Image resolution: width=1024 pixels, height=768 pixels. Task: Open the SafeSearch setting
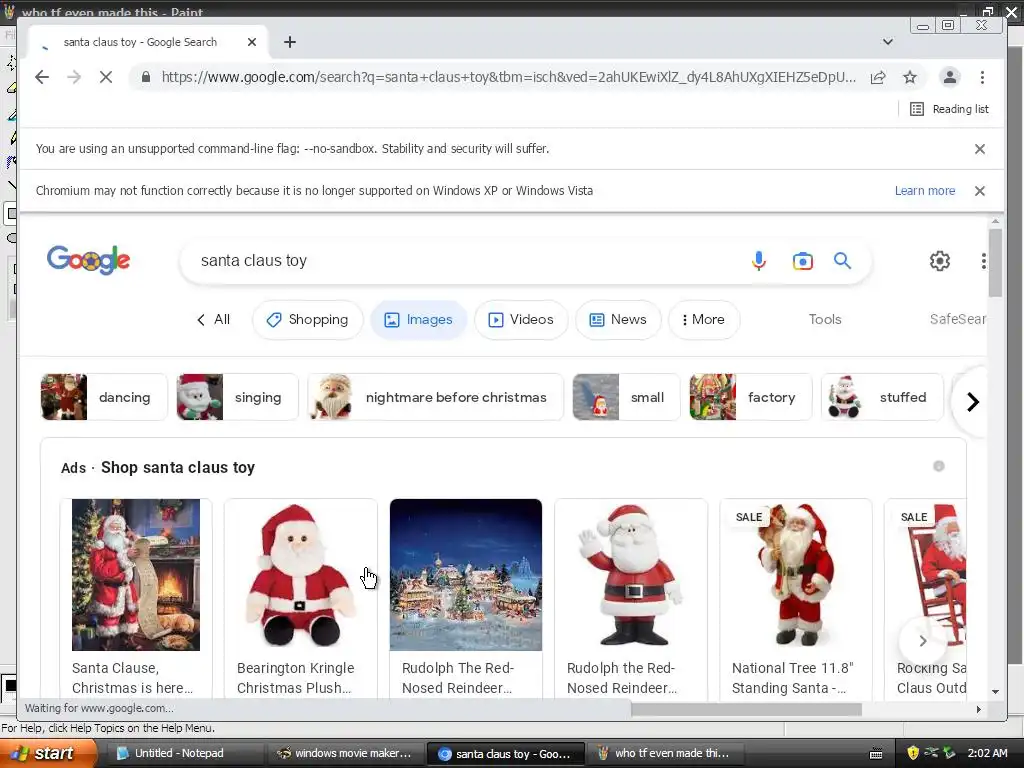click(957, 319)
